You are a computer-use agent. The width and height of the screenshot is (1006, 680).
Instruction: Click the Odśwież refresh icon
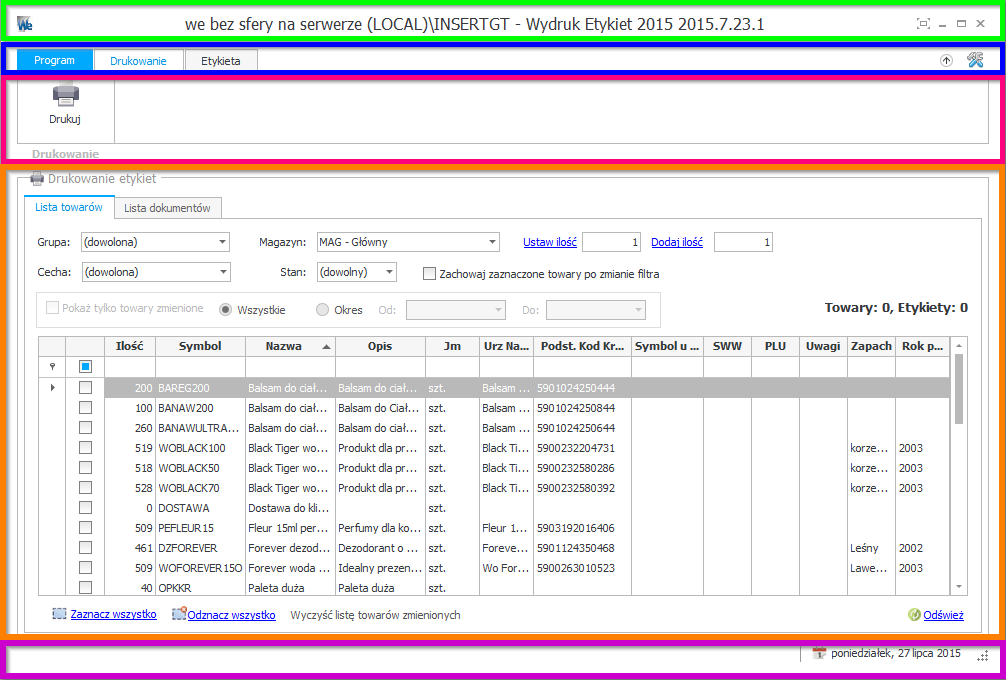[x=914, y=615]
